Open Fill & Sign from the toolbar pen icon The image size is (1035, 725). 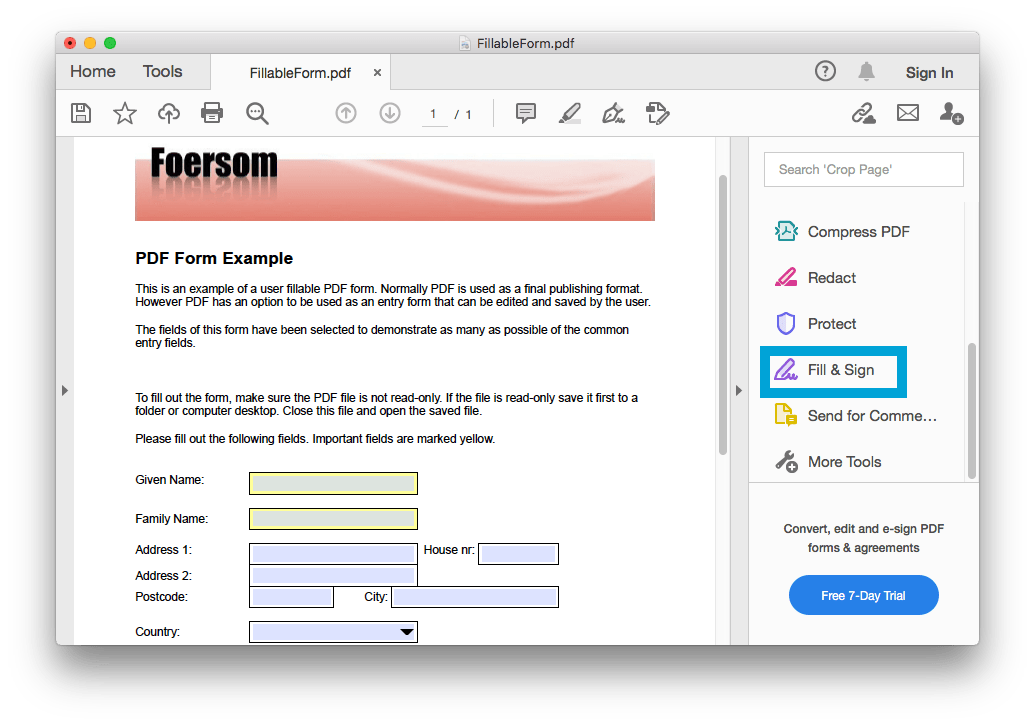[x=613, y=113]
